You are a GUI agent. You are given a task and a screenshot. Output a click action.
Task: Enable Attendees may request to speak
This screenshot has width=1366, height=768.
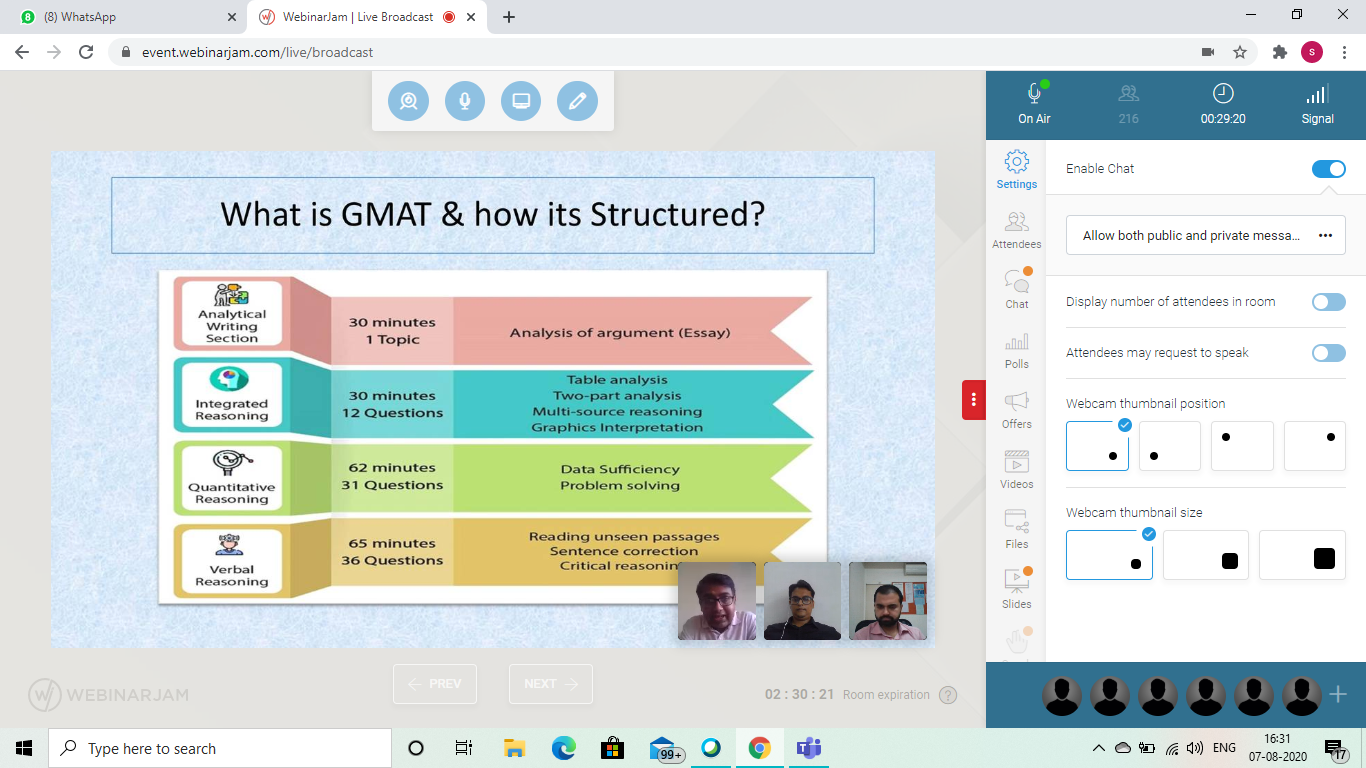(1328, 353)
